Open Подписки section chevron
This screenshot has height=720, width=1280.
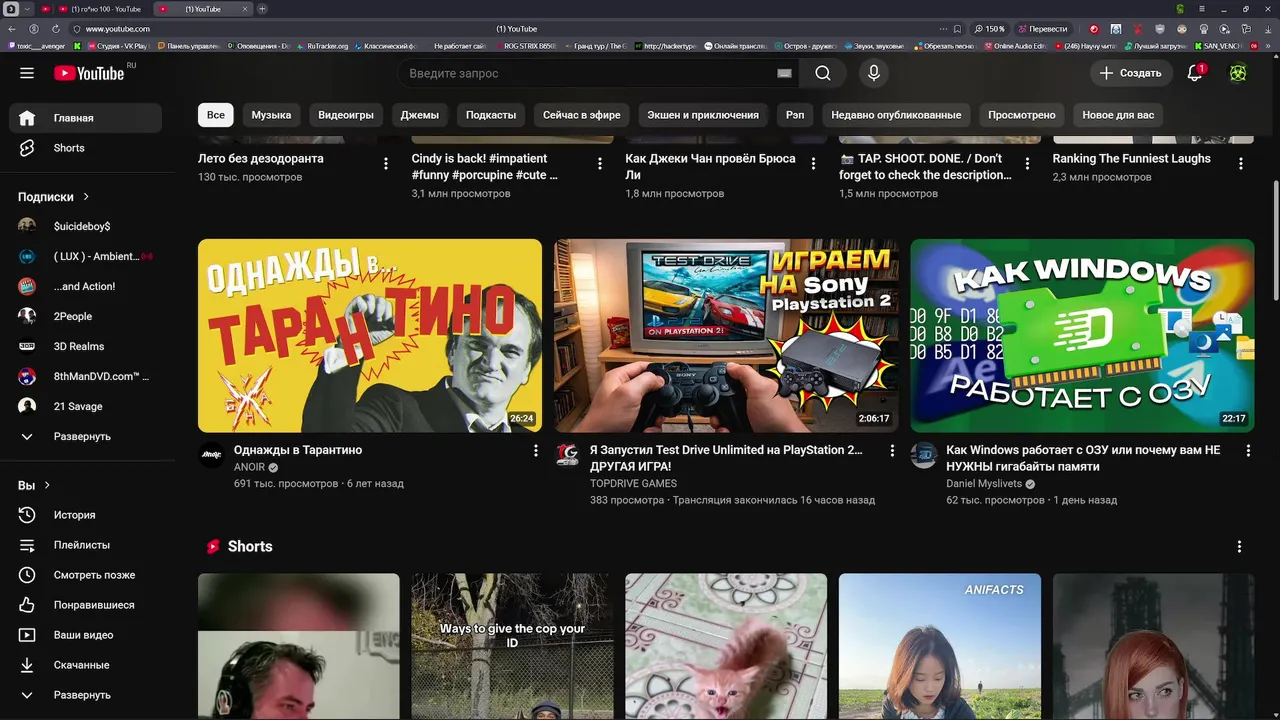pyautogui.click(x=86, y=197)
